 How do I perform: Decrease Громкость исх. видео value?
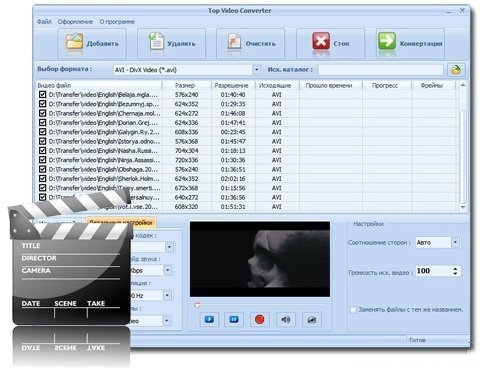pos(455,273)
